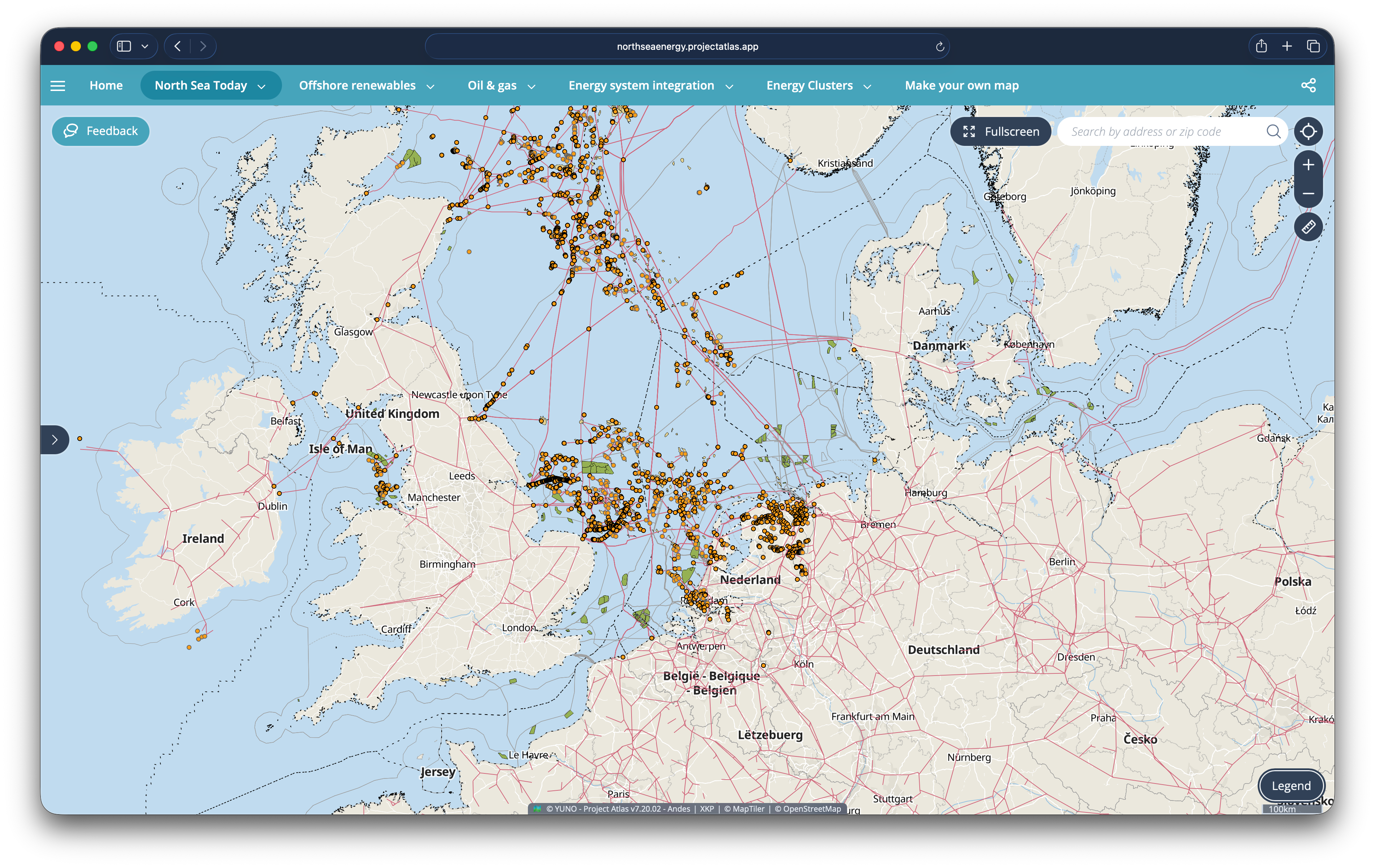Show the tab overview

coord(1313,46)
